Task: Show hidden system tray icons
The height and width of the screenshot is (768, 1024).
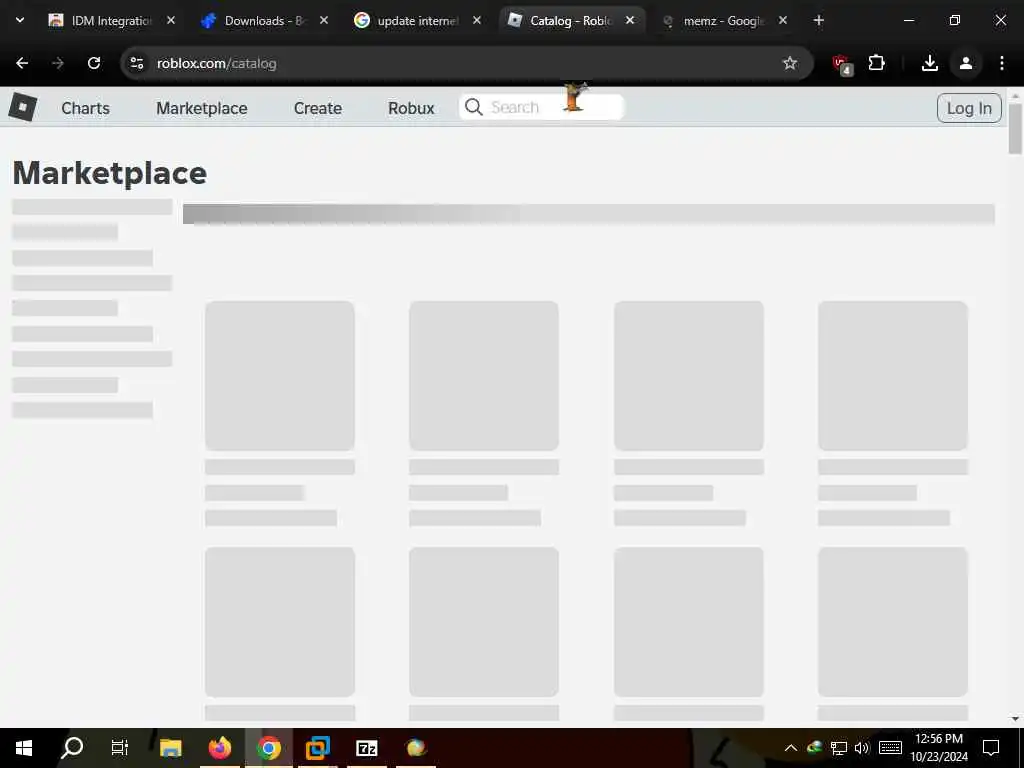Action: pos(790,748)
